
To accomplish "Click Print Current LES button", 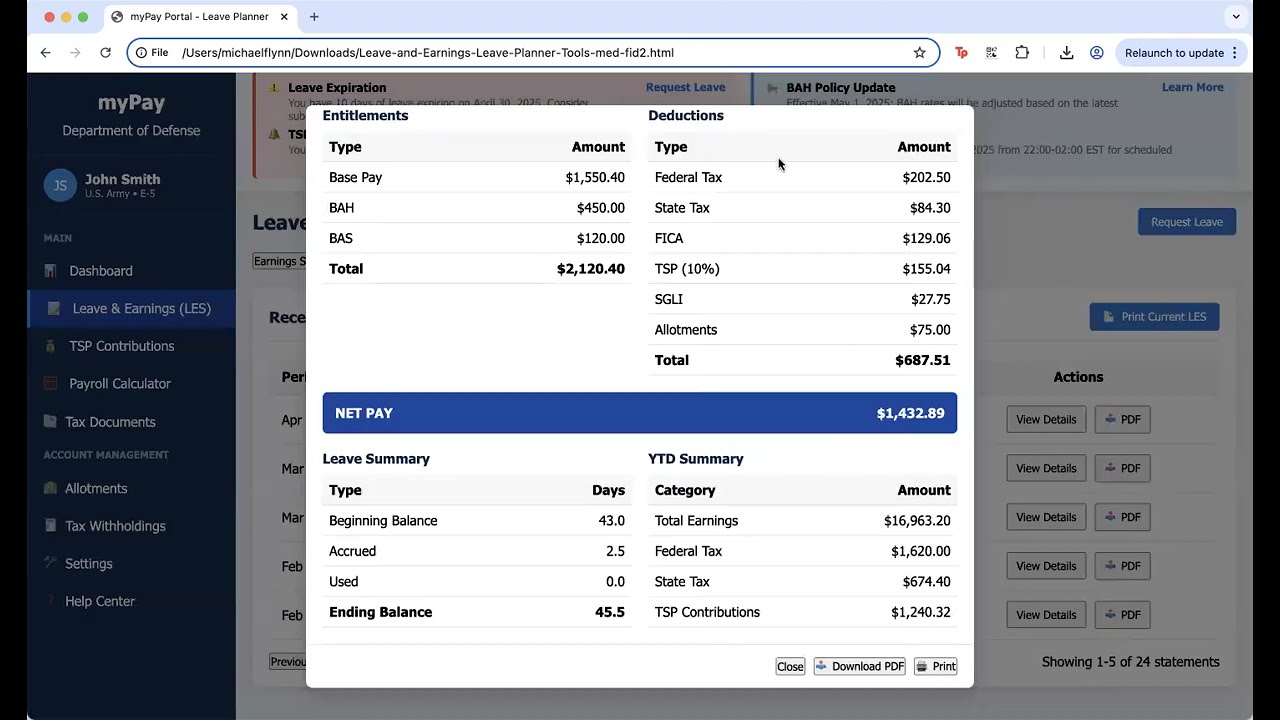I will (x=1154, y=317).
